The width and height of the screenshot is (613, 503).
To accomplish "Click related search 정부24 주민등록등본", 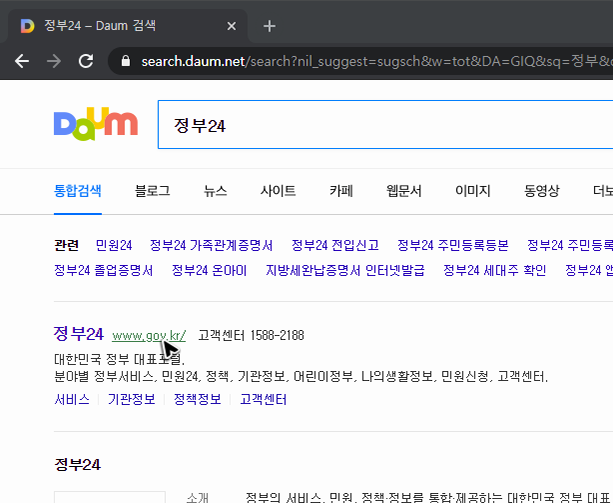I will tap(453, 245).
